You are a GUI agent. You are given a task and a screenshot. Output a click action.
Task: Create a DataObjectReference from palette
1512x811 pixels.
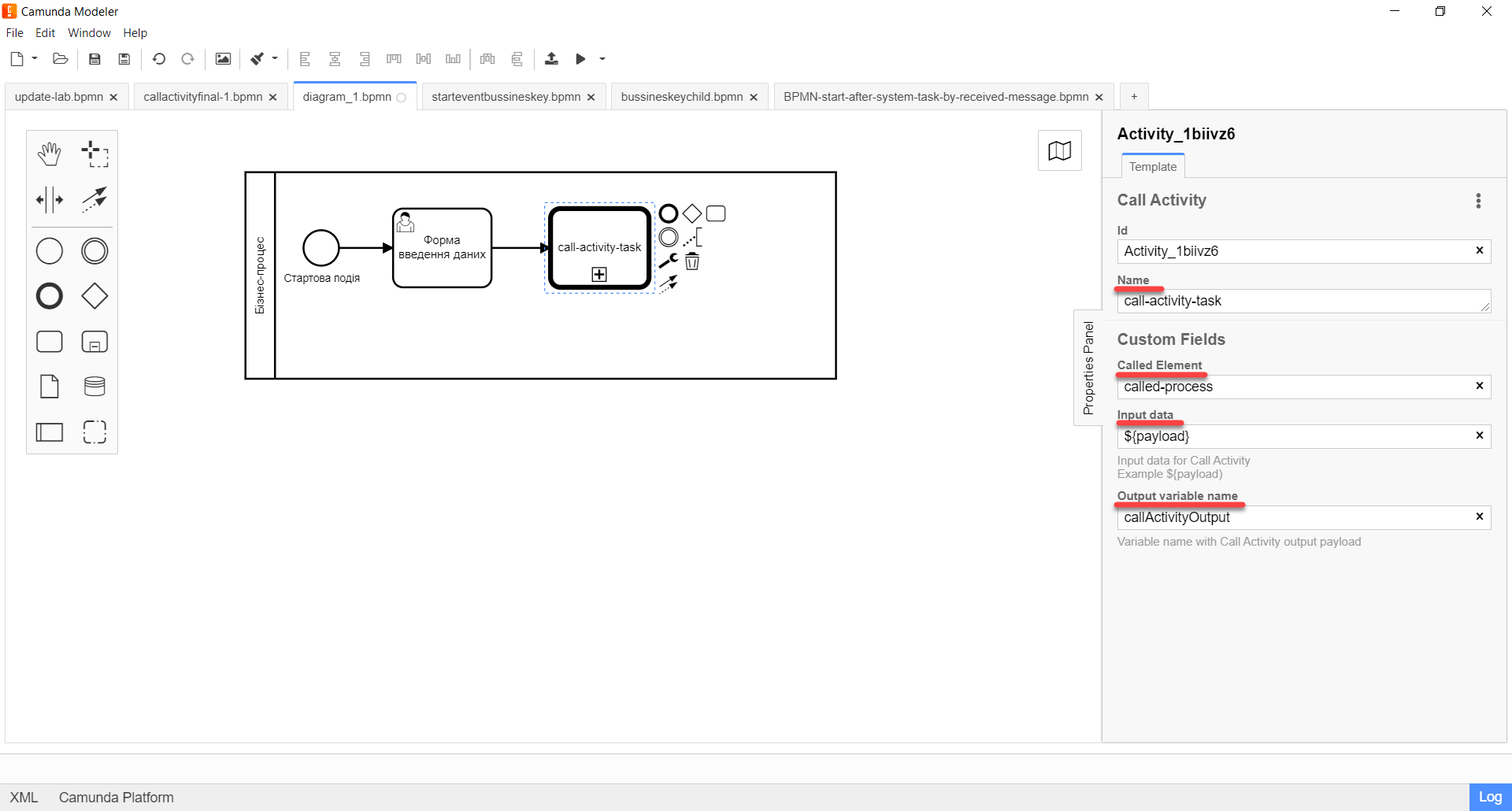tap(50, 387)
